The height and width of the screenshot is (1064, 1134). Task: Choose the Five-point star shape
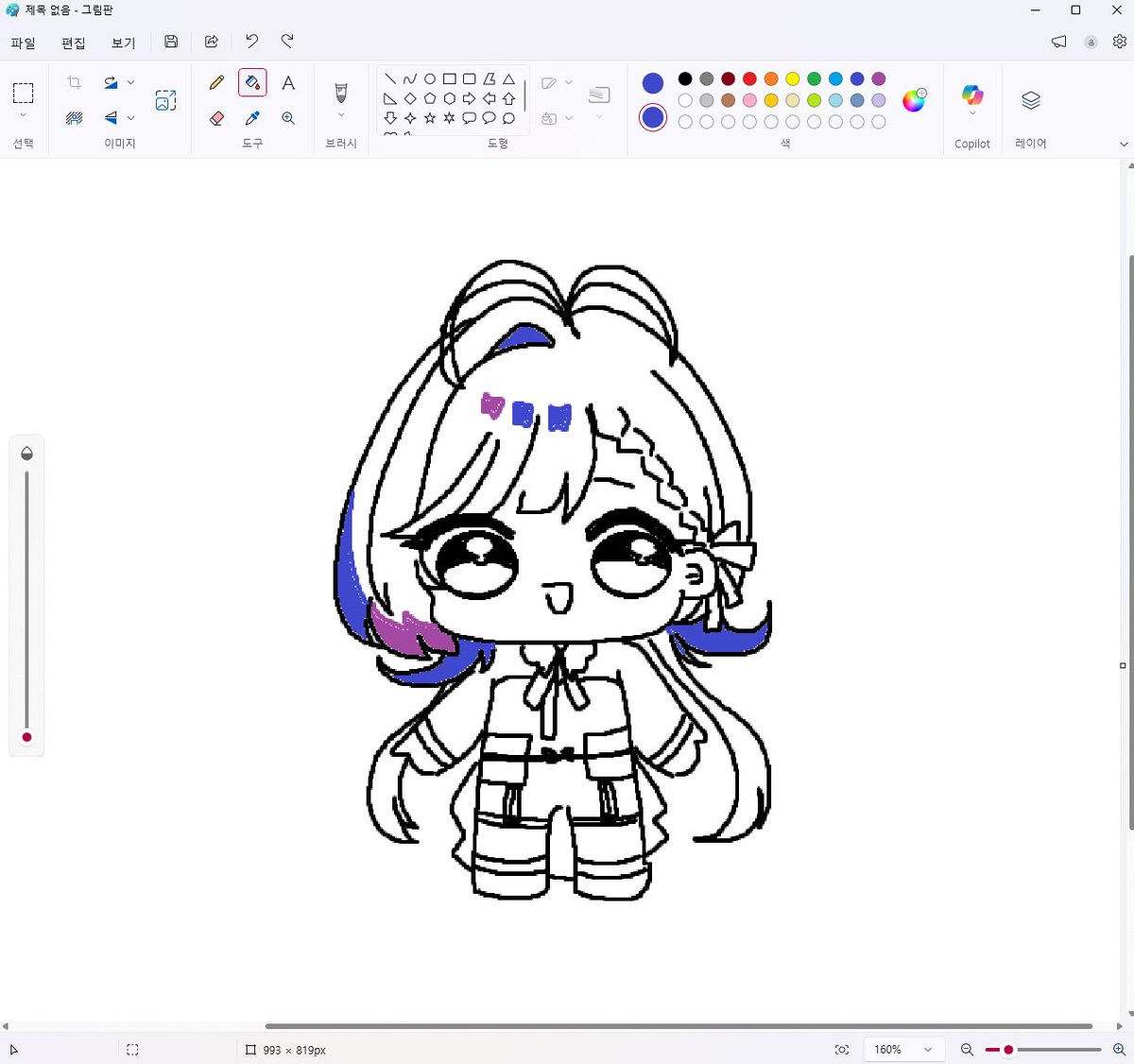coord(430,118)
